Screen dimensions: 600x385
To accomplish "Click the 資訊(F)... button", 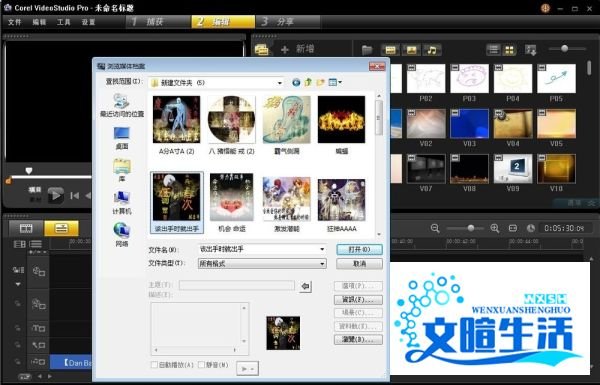I will [x=358, y=300].
